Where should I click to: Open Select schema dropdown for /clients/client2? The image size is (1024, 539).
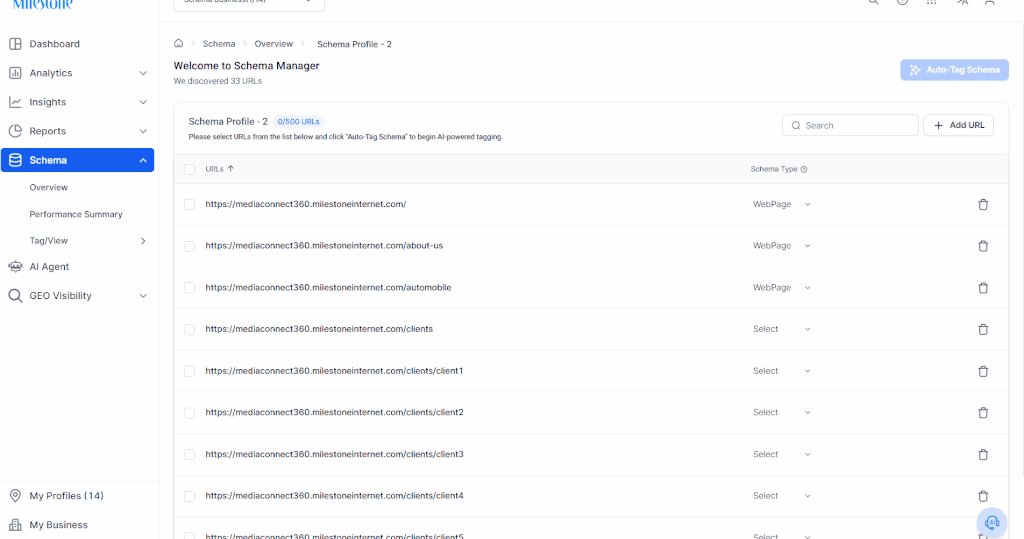pos(782,412)
